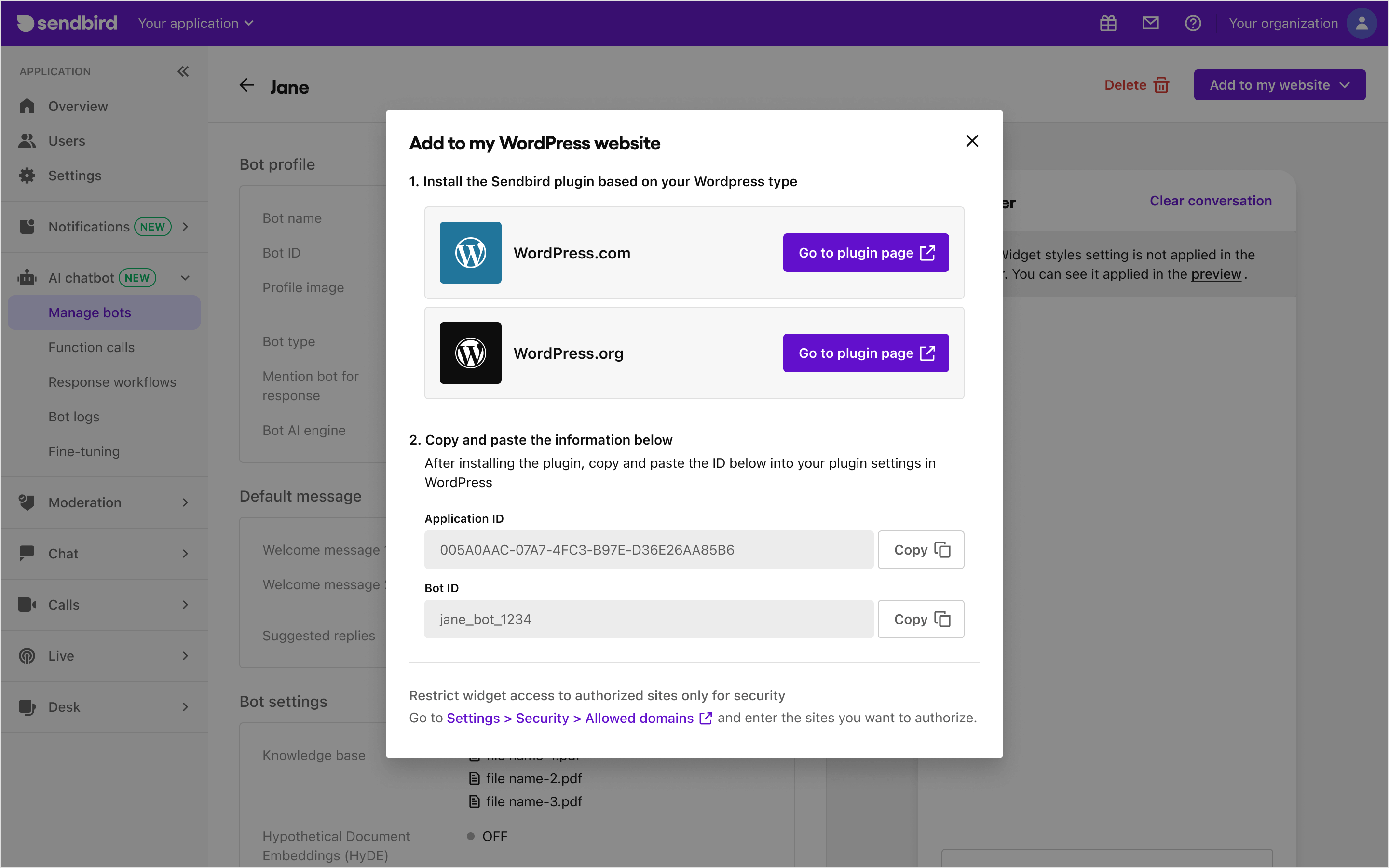
Task: Open the Your application dropdown
Action: click(x=196, y=24)
